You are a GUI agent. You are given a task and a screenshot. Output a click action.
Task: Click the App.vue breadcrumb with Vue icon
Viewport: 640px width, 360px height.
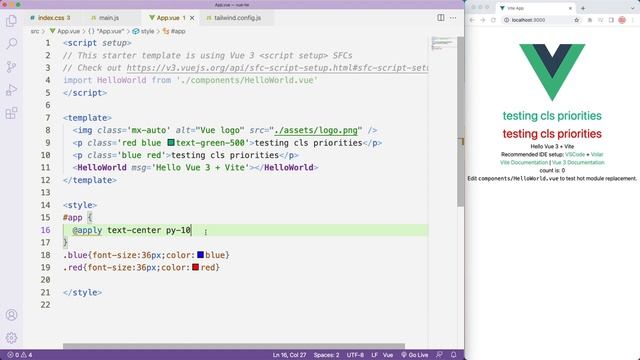point(65,31)
